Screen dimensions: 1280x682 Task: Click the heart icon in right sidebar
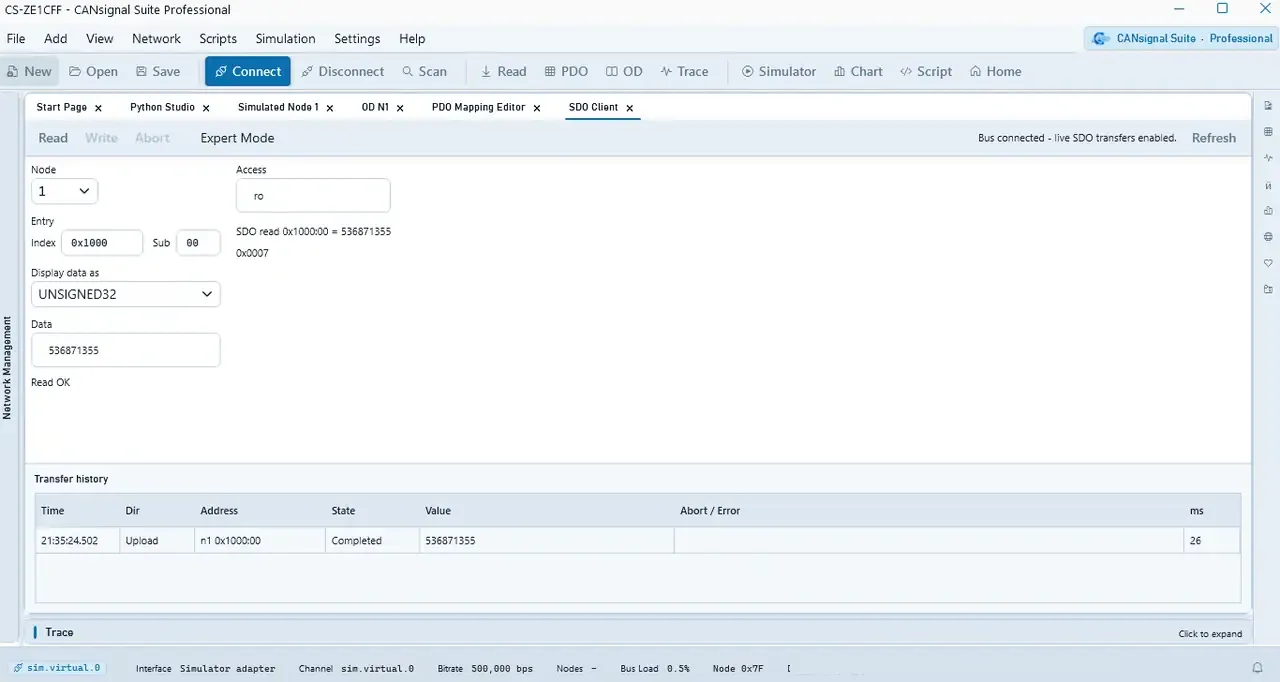[1268, 263]
